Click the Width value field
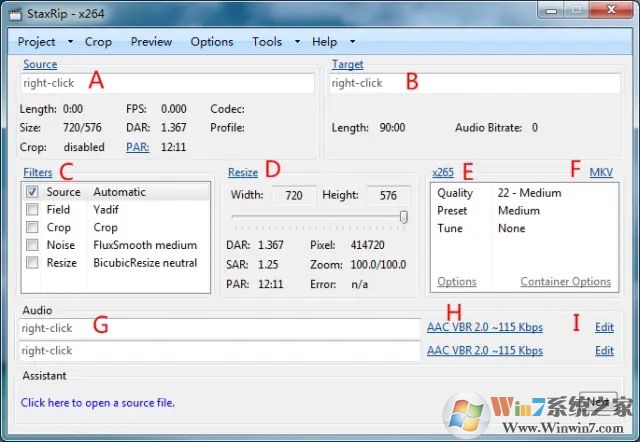The width and height of the screenshot is (640, 442). click(294, 195)
